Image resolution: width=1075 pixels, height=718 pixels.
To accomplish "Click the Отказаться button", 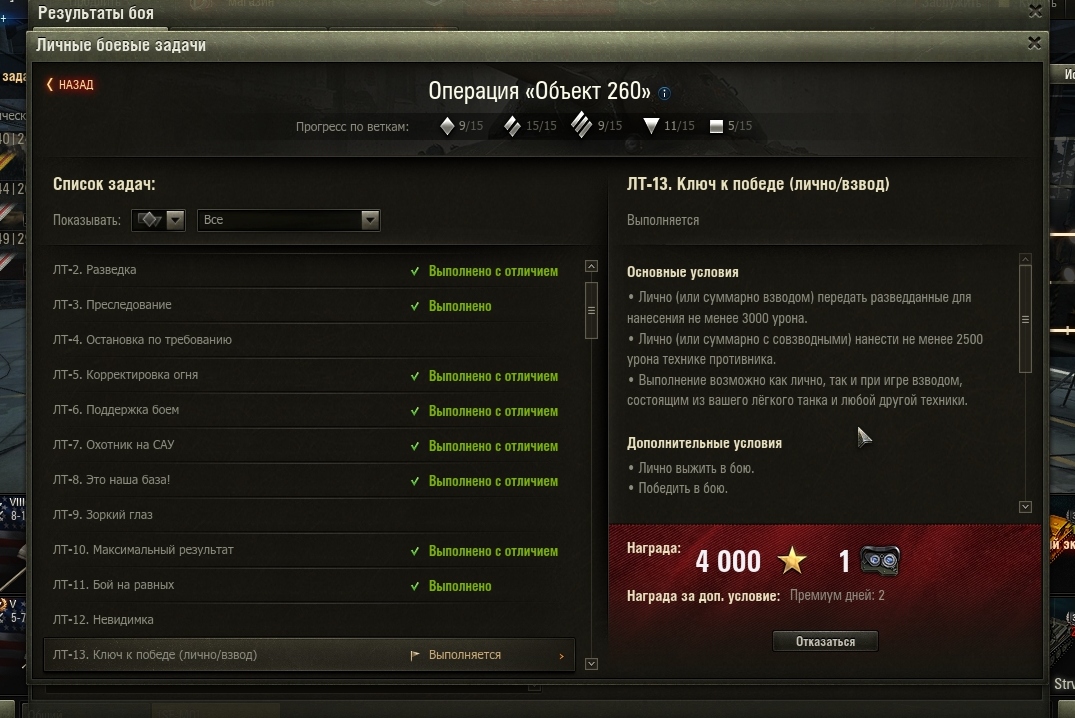I will (x=825, y=642).
